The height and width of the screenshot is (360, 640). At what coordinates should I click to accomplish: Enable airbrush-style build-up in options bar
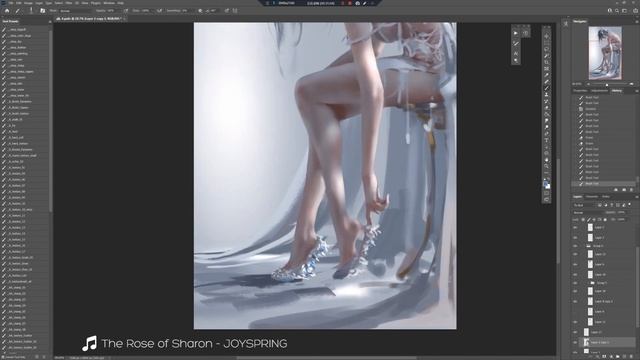159,11
